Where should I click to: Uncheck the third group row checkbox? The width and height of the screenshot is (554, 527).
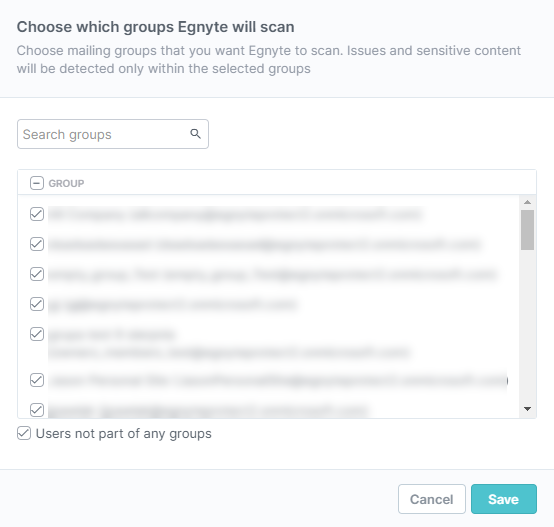(37, 274)
